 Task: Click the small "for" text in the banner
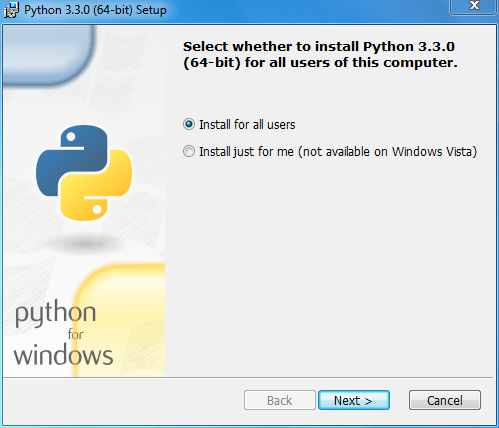click(x=75, y=334)
